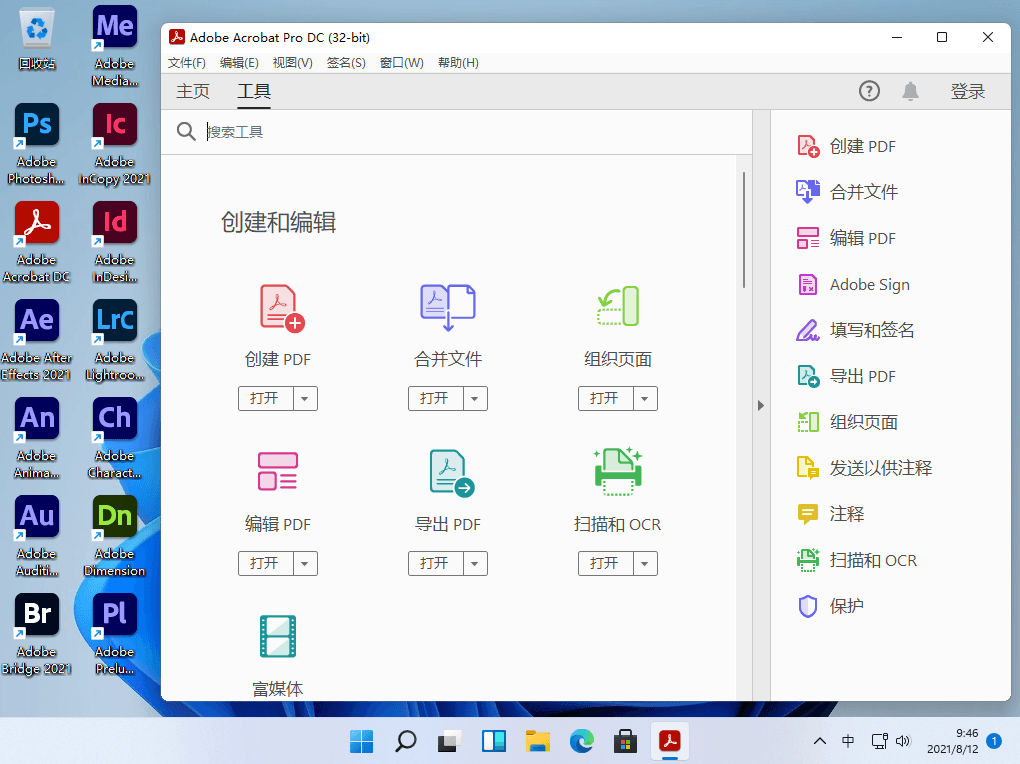Open Adobe Dimension desktop shortcut

[x=114, y=536]
